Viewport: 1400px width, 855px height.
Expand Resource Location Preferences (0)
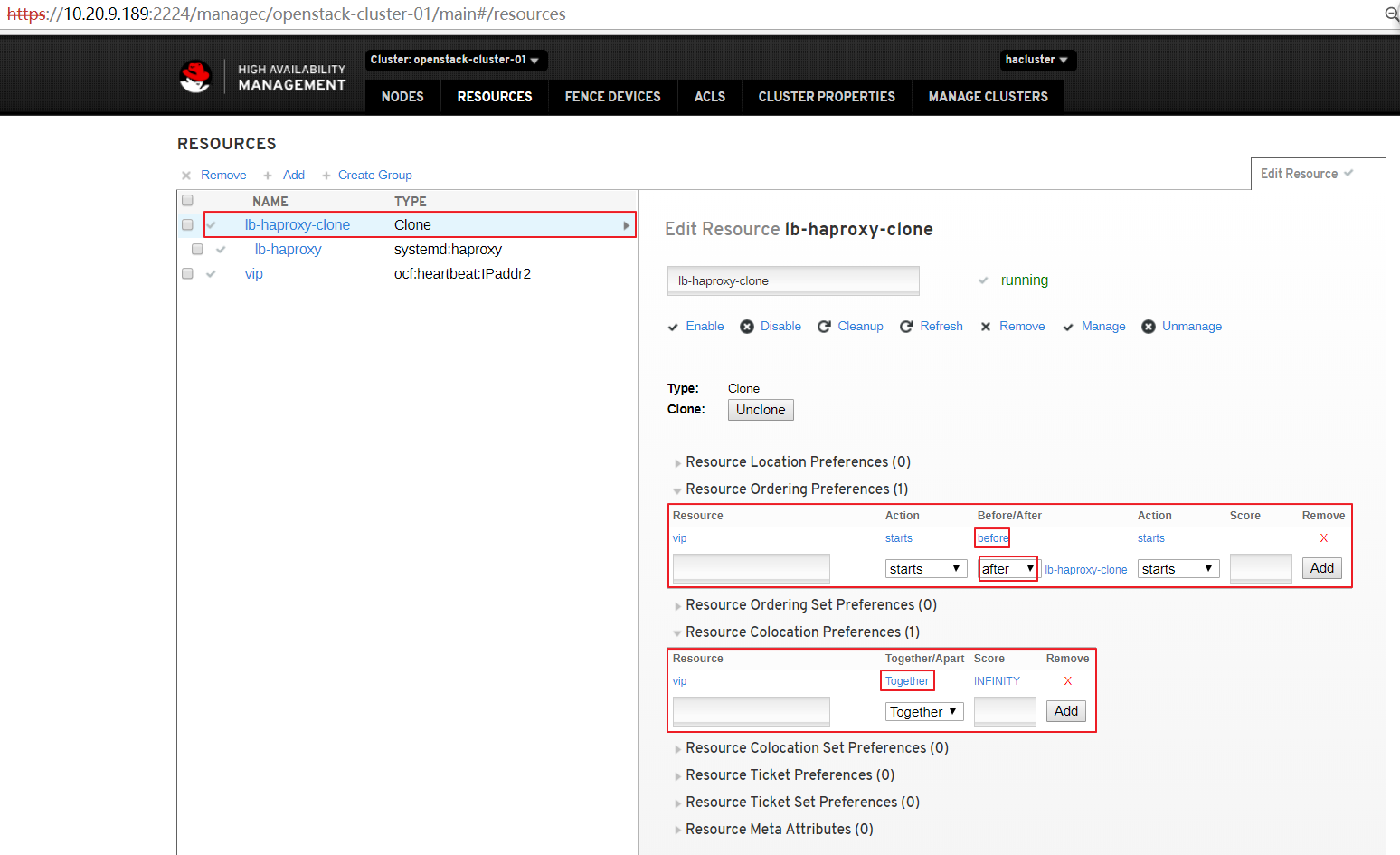coord(798,462)
